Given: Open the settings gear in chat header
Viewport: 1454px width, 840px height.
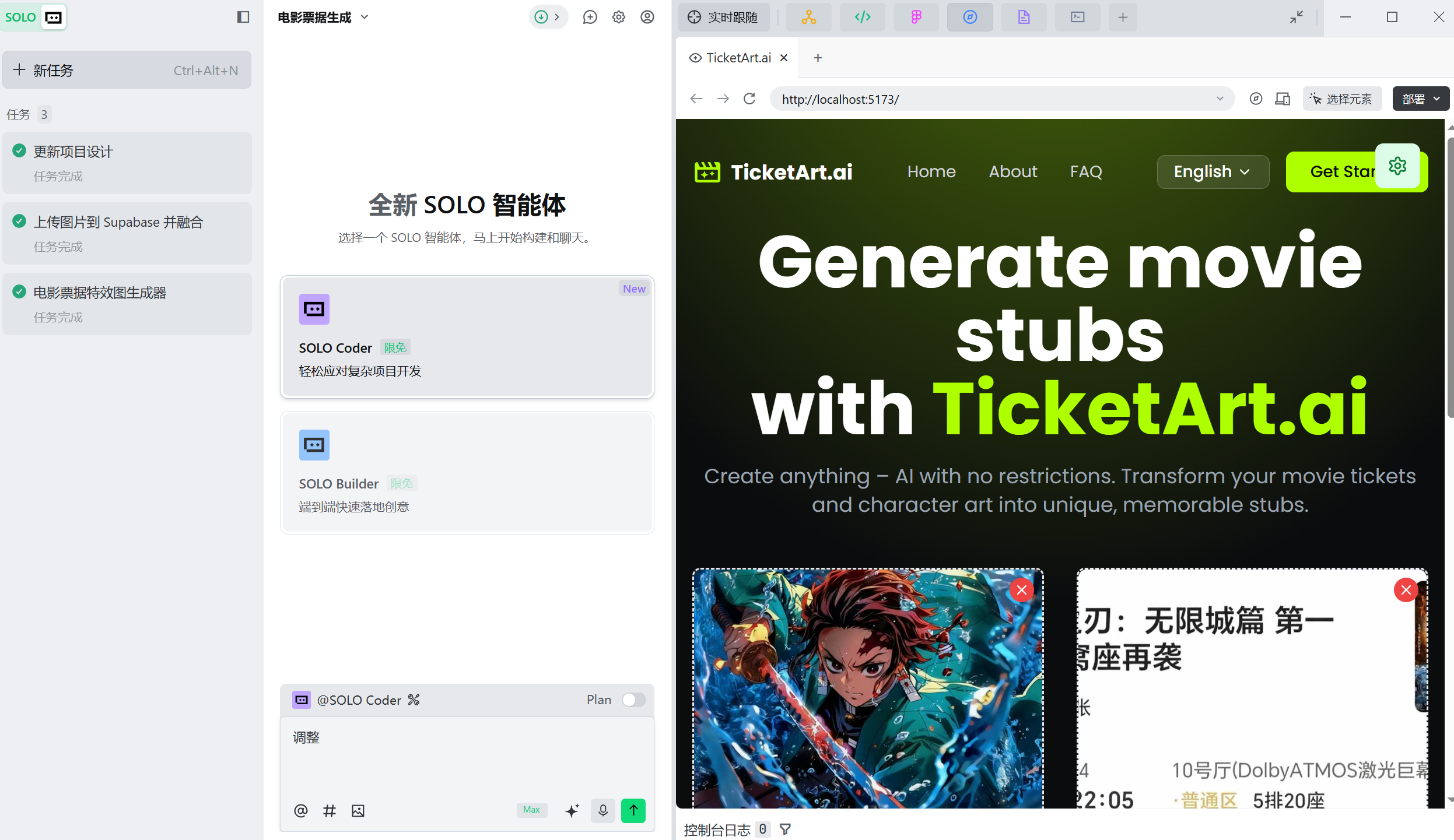Looking at the screenshot, I should tap(618, 17).
